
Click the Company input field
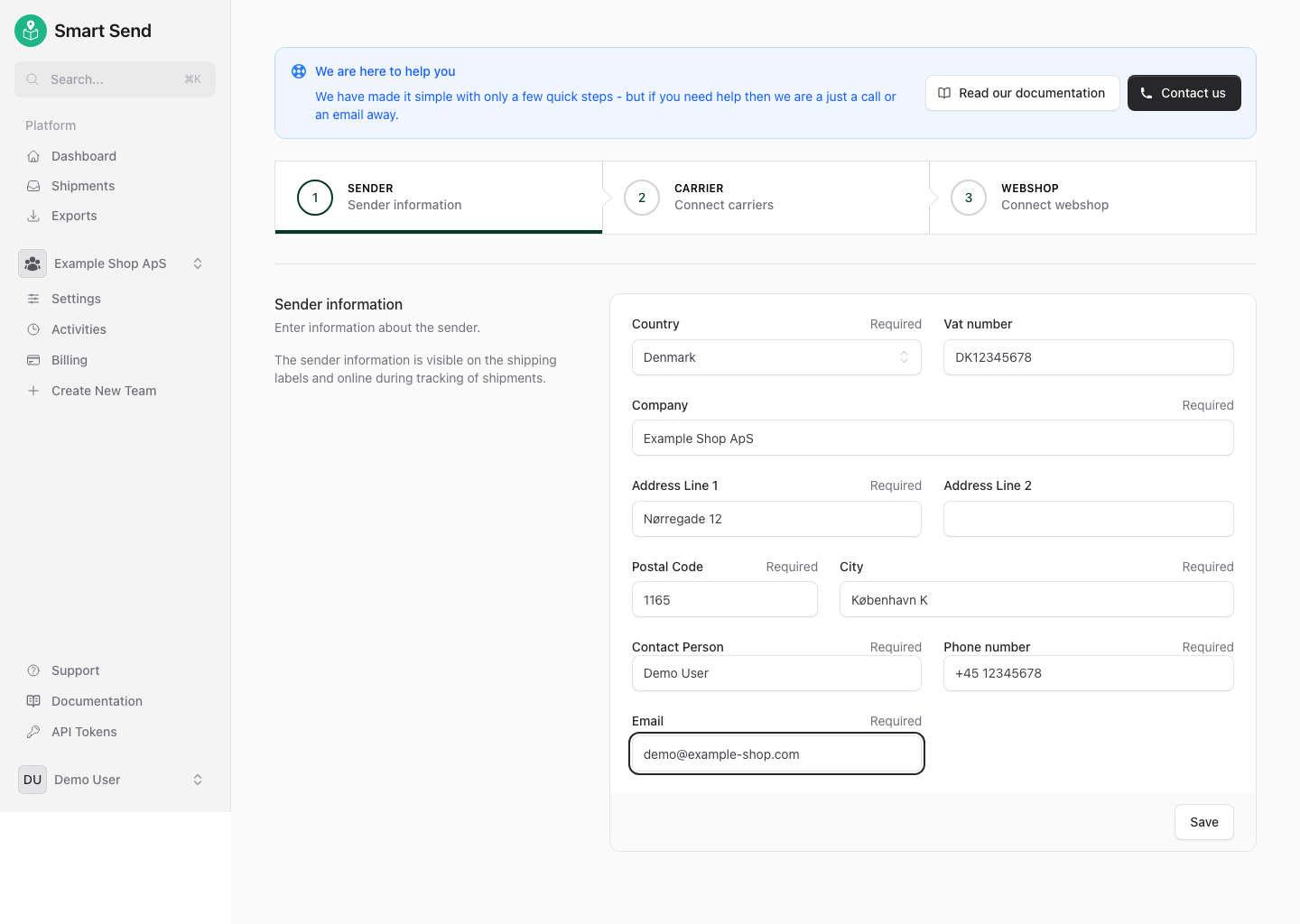tap(933, 439)
